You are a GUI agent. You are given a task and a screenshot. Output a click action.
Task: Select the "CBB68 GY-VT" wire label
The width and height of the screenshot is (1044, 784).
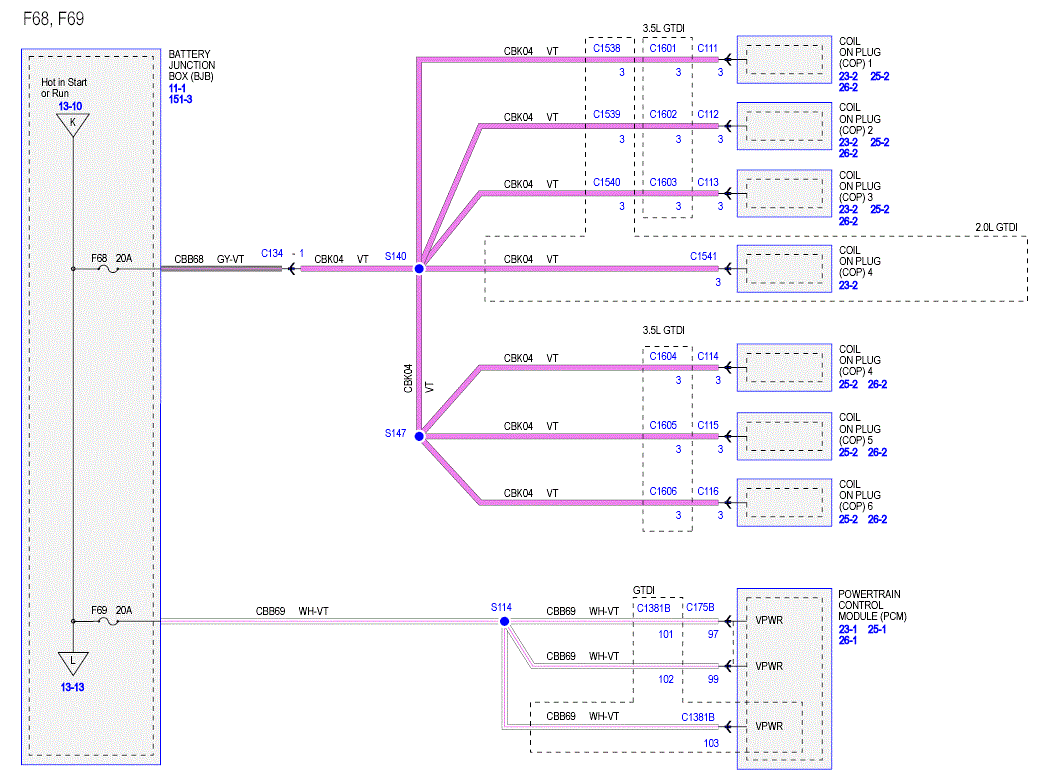[x=209, y=260]
